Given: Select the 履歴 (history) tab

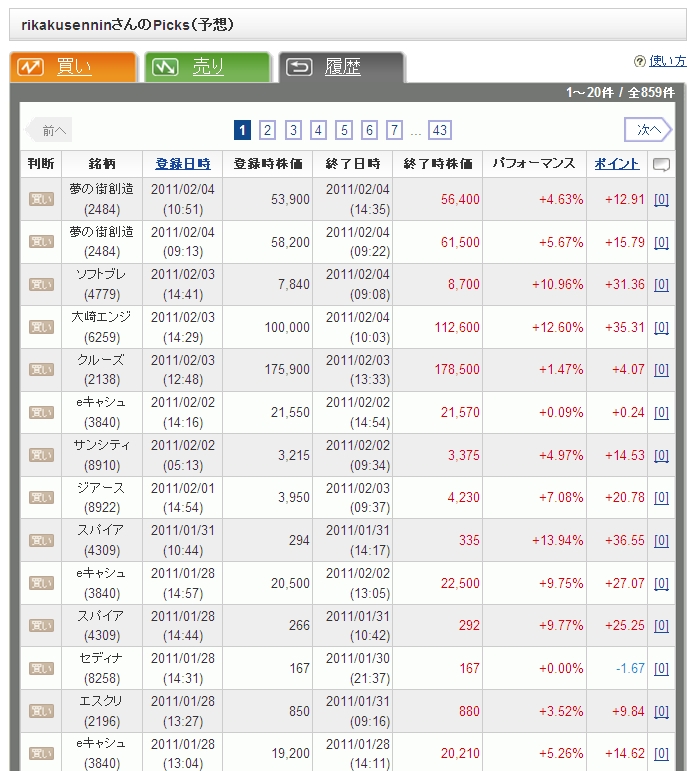Looking at the screenshot, I should coord(342,67).
